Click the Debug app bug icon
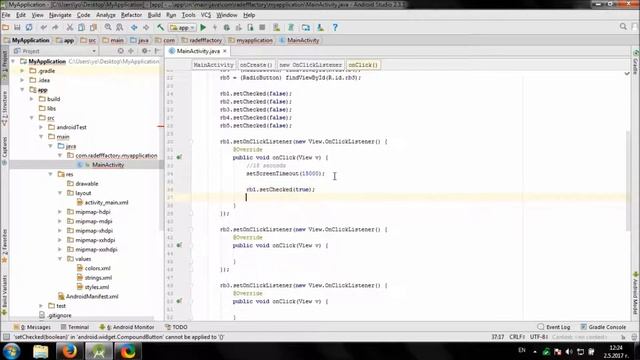 coord(227,27)
